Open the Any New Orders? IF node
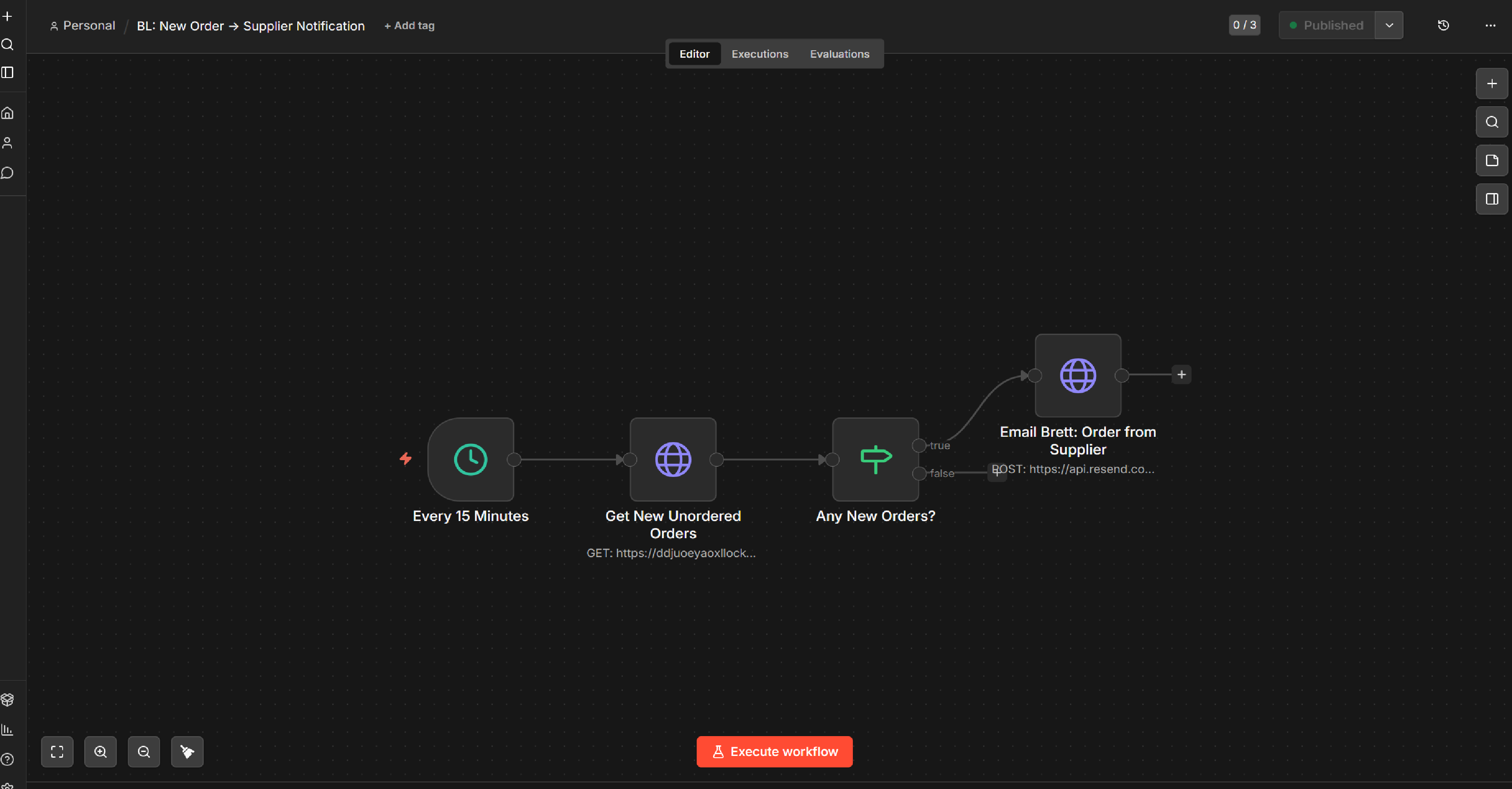 coord(875,459)
